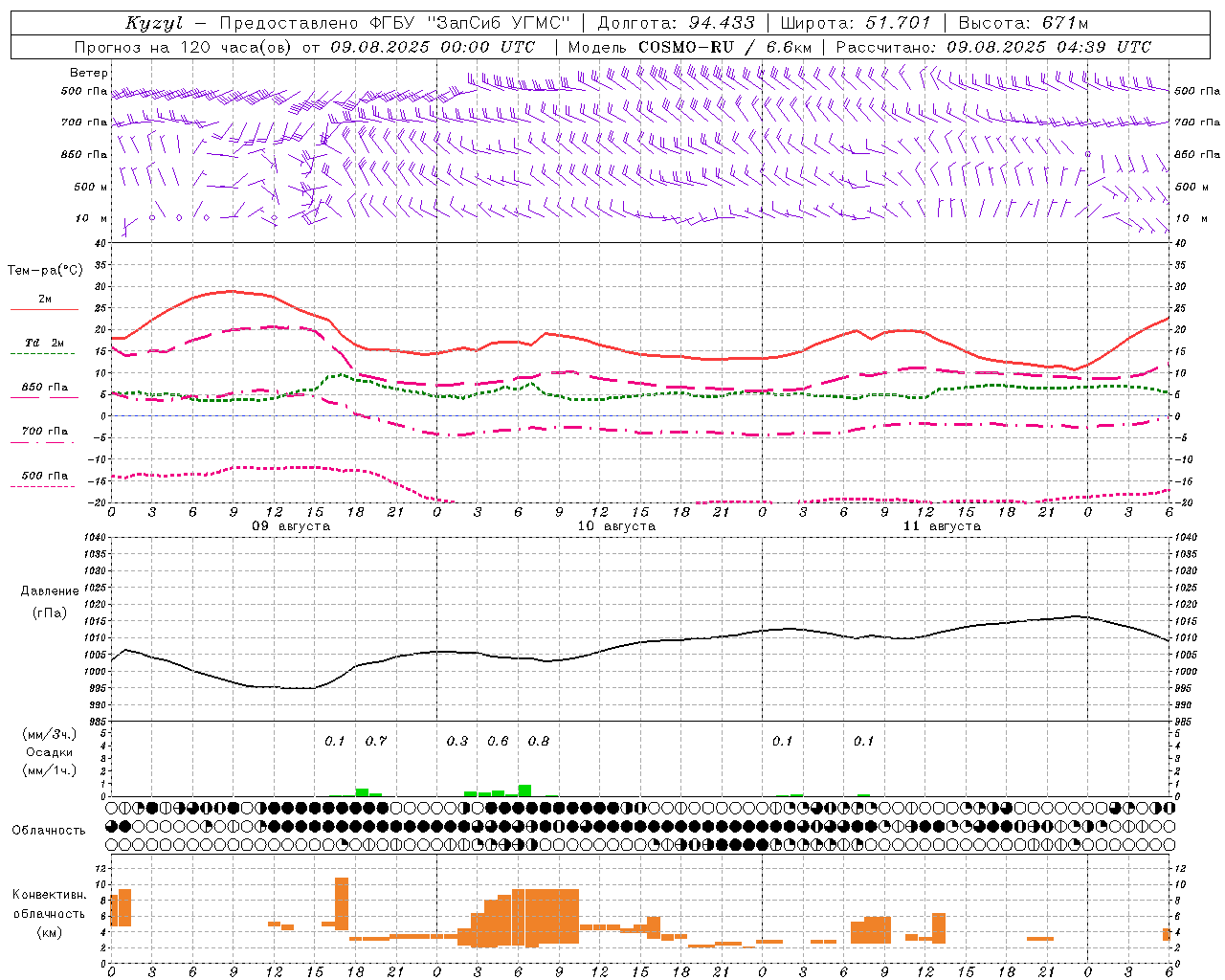Click the "500 гПа" temperature legend entry
The width and height of the screenshot is (1225, 980).
coord(45,476)
